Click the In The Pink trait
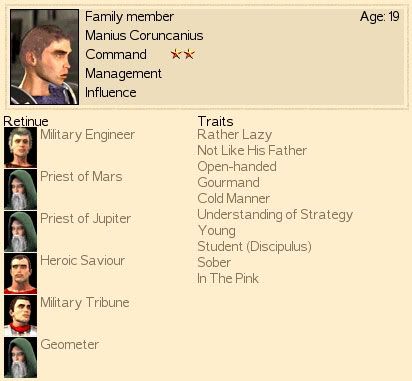 click(x=228, y=278)
